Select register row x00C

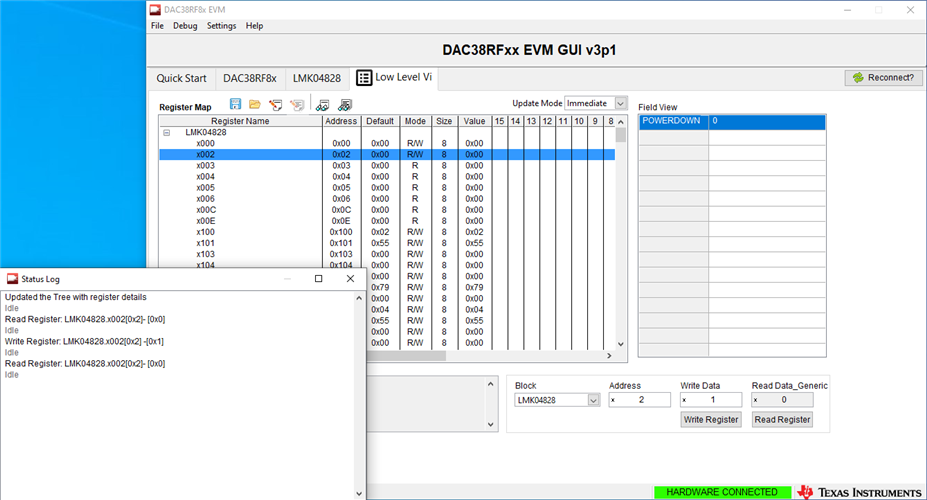[x=387, y=210]
